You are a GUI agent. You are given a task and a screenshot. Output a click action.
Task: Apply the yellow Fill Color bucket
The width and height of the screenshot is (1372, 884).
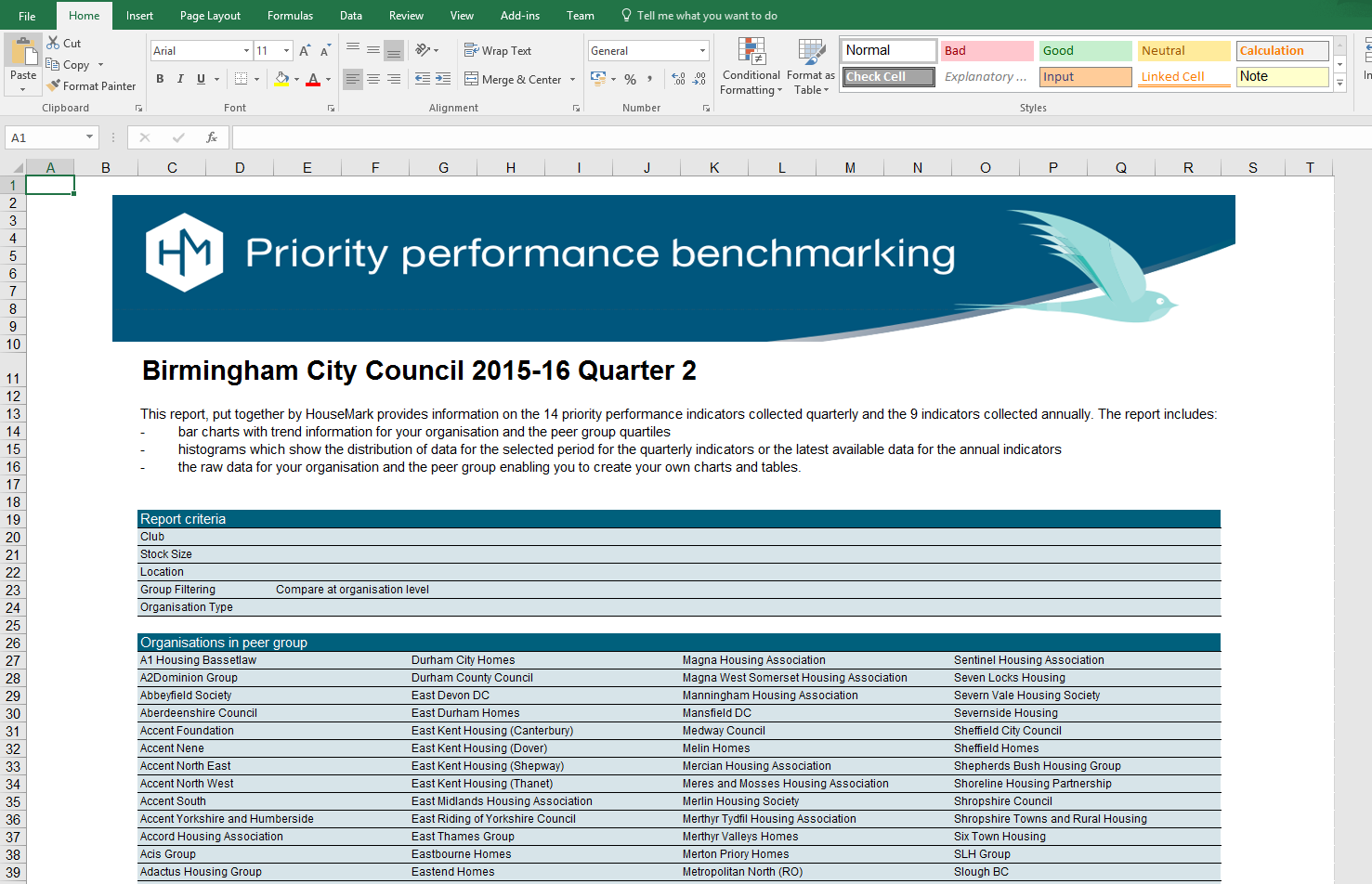pyautogui.click(x=282, y=80)
